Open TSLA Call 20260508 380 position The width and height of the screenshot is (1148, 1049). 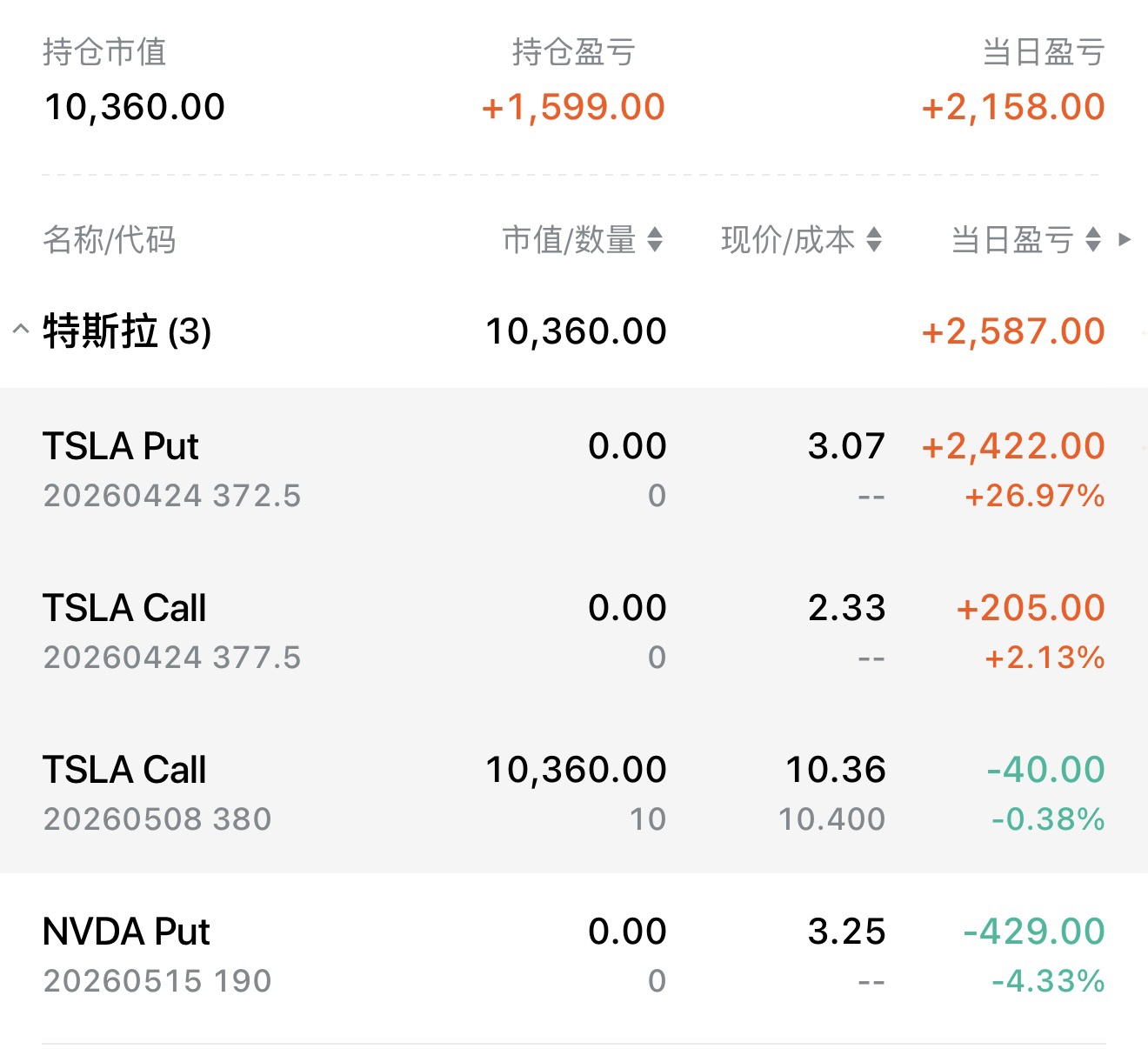coord(574,792)
